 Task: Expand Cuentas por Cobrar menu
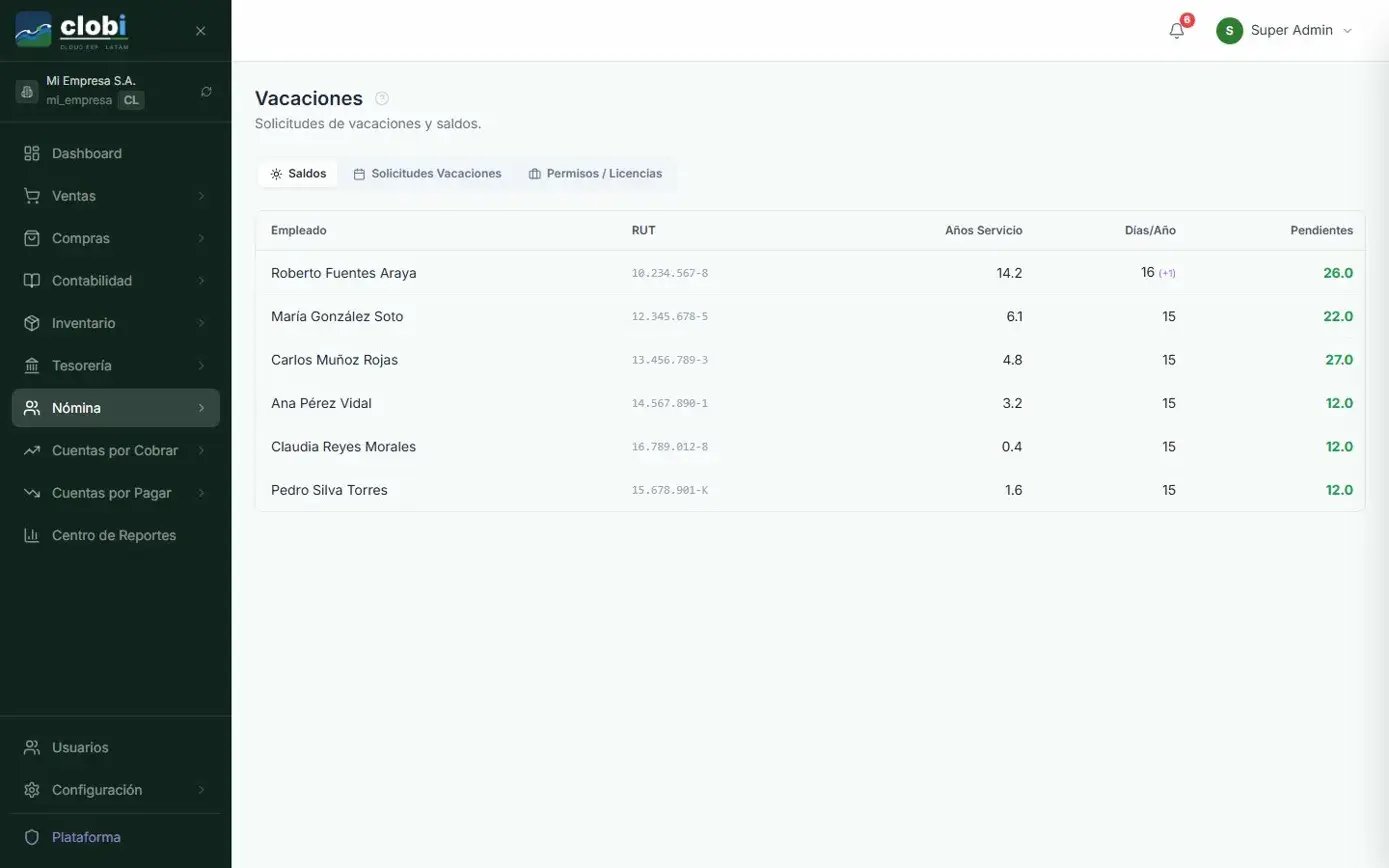[x=115, y=450]
